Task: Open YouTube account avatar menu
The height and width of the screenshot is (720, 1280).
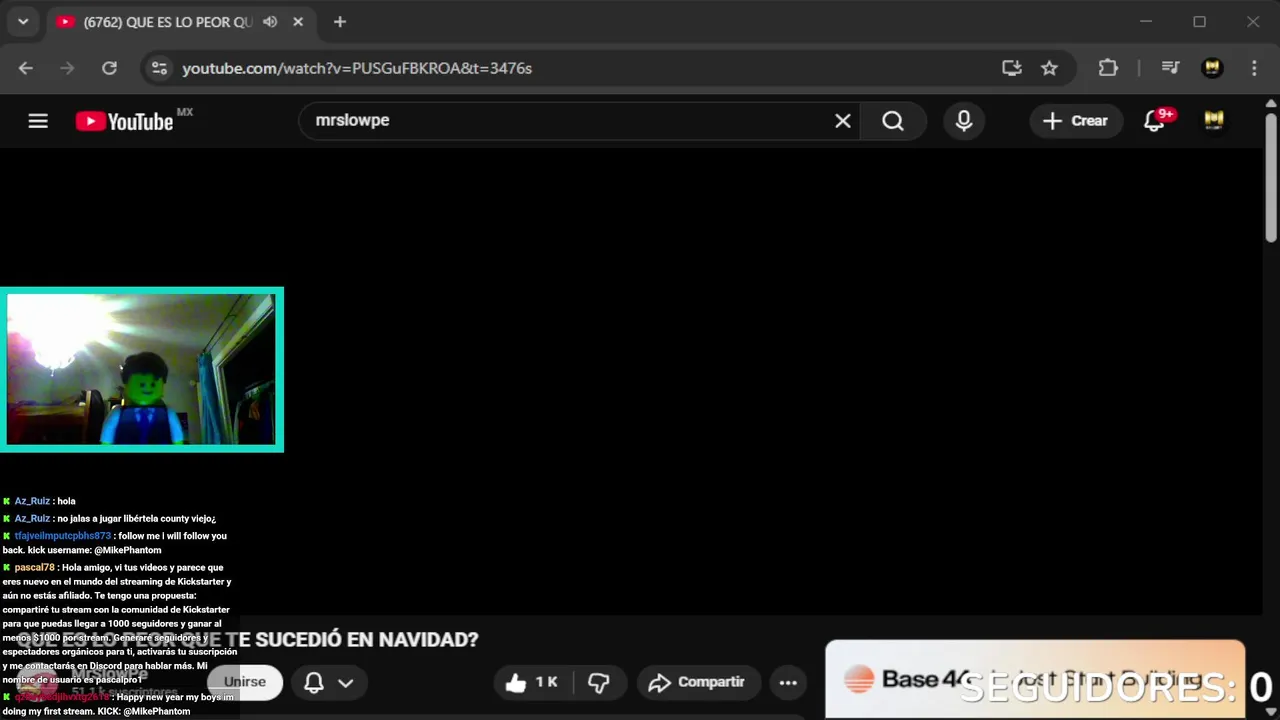Action: pyautogui.click(x=1214, y=120)
